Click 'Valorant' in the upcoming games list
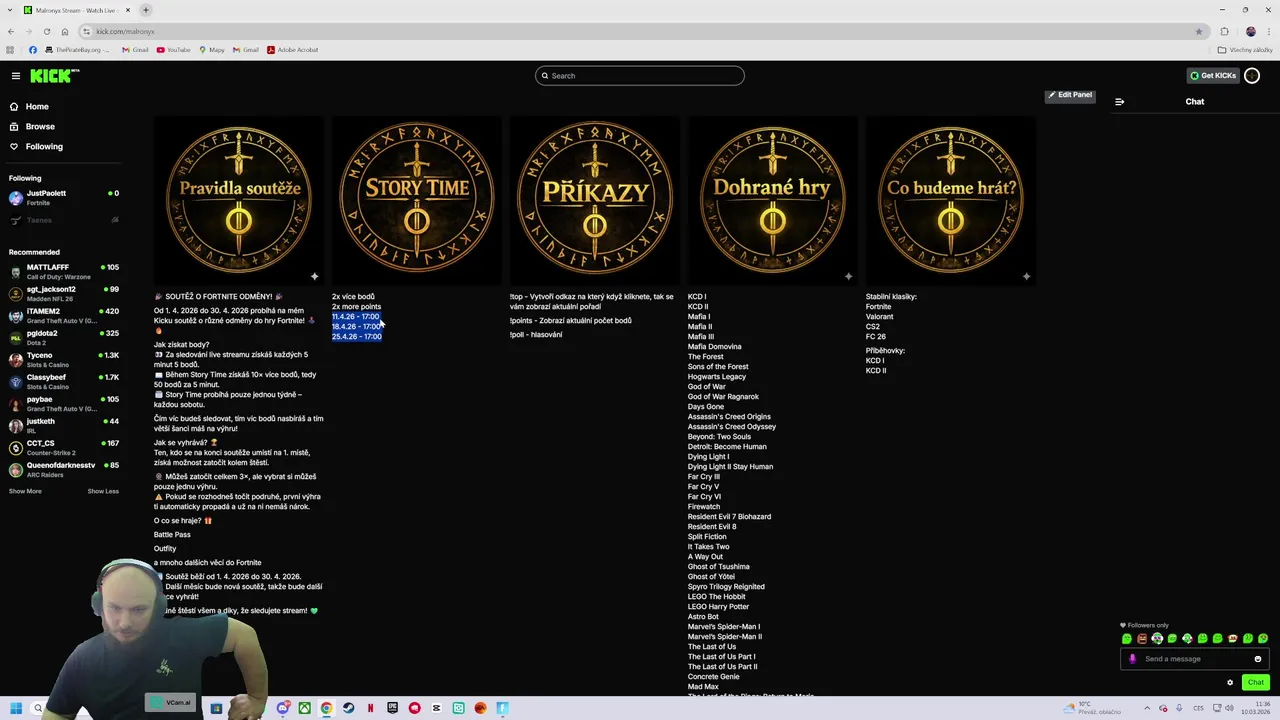This screenshot has height=720, width=1280. 880,317
